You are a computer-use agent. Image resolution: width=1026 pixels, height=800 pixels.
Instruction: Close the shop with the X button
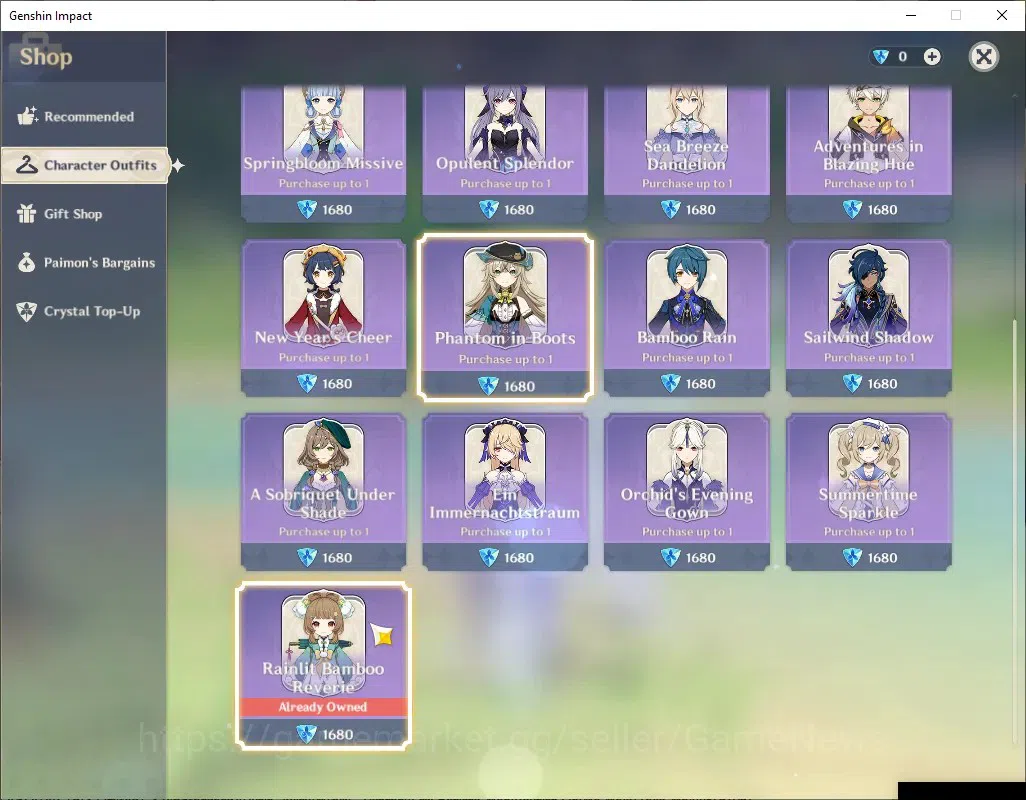click(x=983, y=57)
